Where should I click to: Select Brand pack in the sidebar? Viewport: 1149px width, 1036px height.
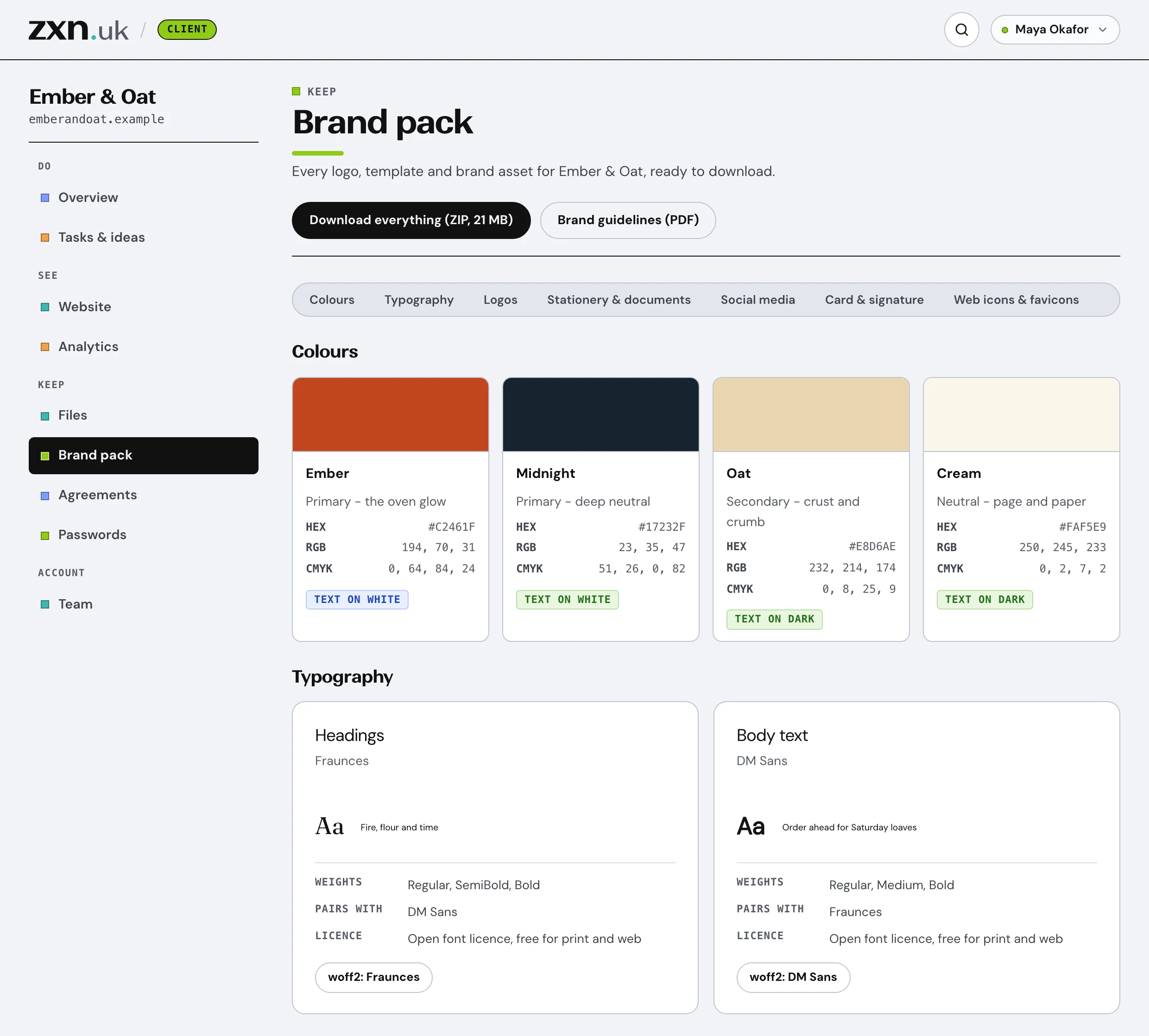144,455
